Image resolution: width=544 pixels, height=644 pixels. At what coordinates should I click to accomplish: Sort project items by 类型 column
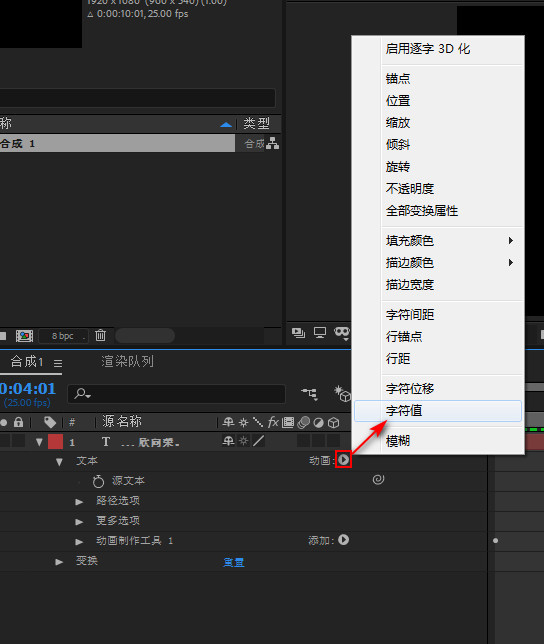tap(256, 123)
